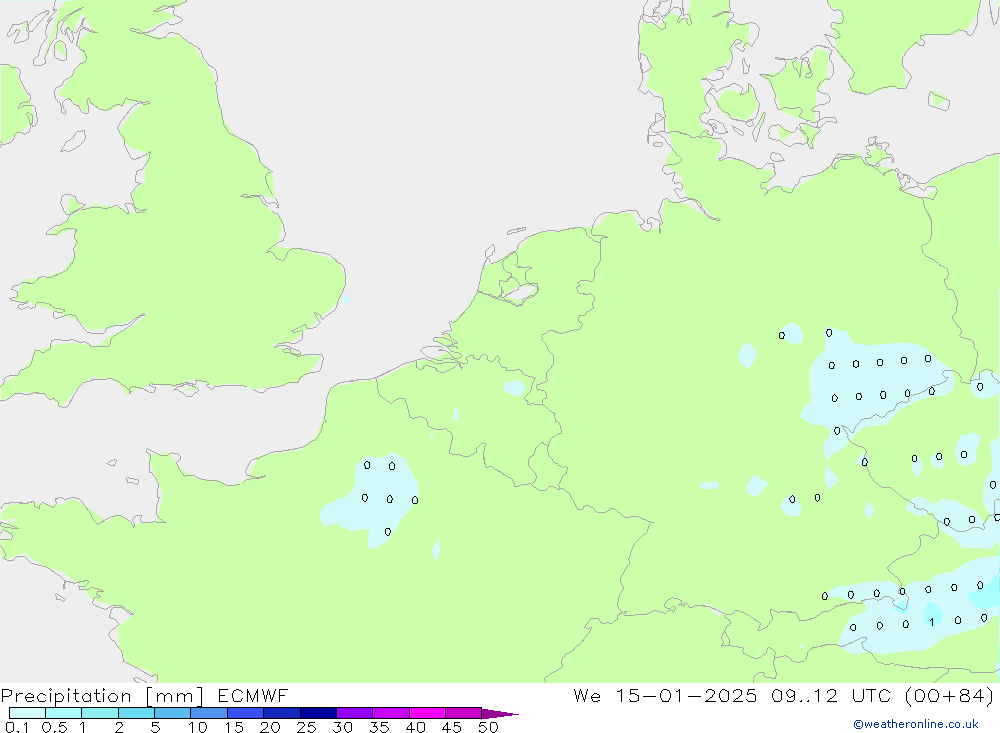The image size is (1000, 733).
Task: Select the 2–5 mm legend color swatch
Action: click(136, 713)
